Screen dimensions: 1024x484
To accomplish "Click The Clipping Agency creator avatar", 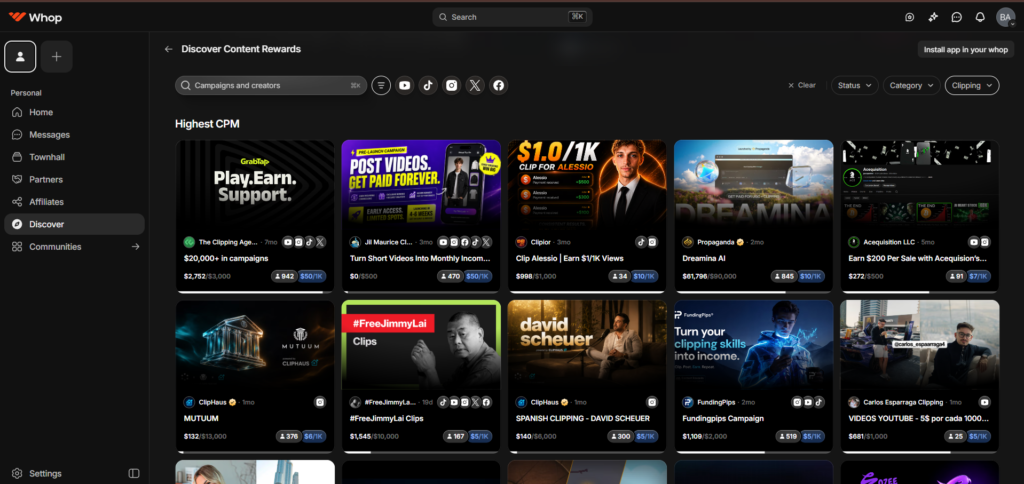I will (x=189, y=242).
